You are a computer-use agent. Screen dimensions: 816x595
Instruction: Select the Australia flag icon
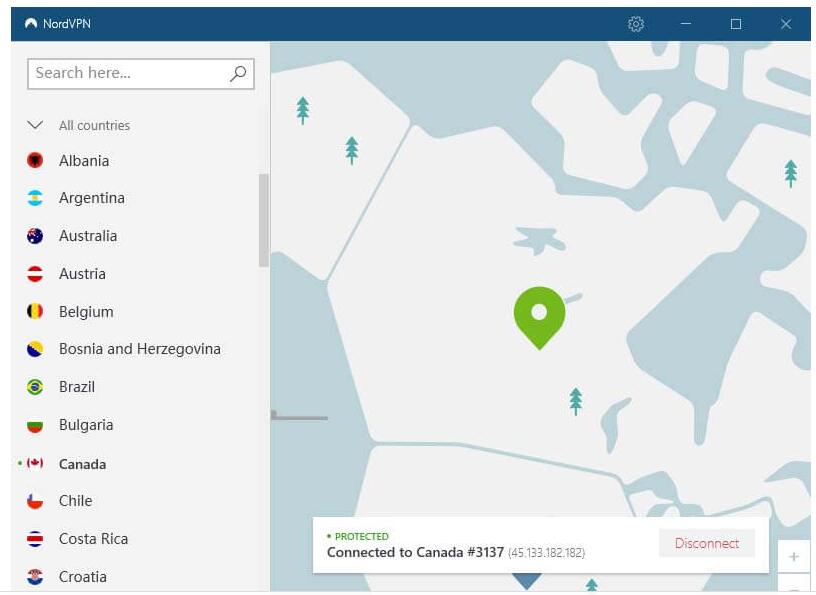coord(35,236)
